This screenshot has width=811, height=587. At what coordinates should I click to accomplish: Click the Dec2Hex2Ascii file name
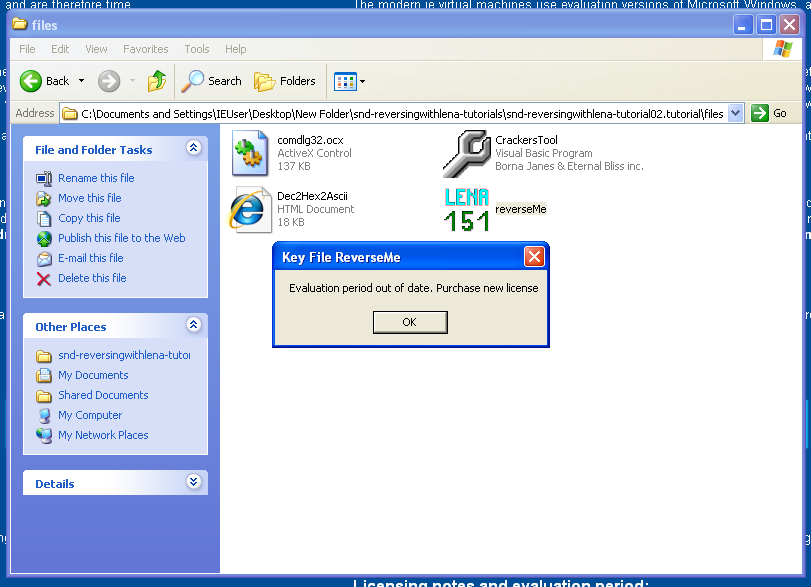(312, 196)
